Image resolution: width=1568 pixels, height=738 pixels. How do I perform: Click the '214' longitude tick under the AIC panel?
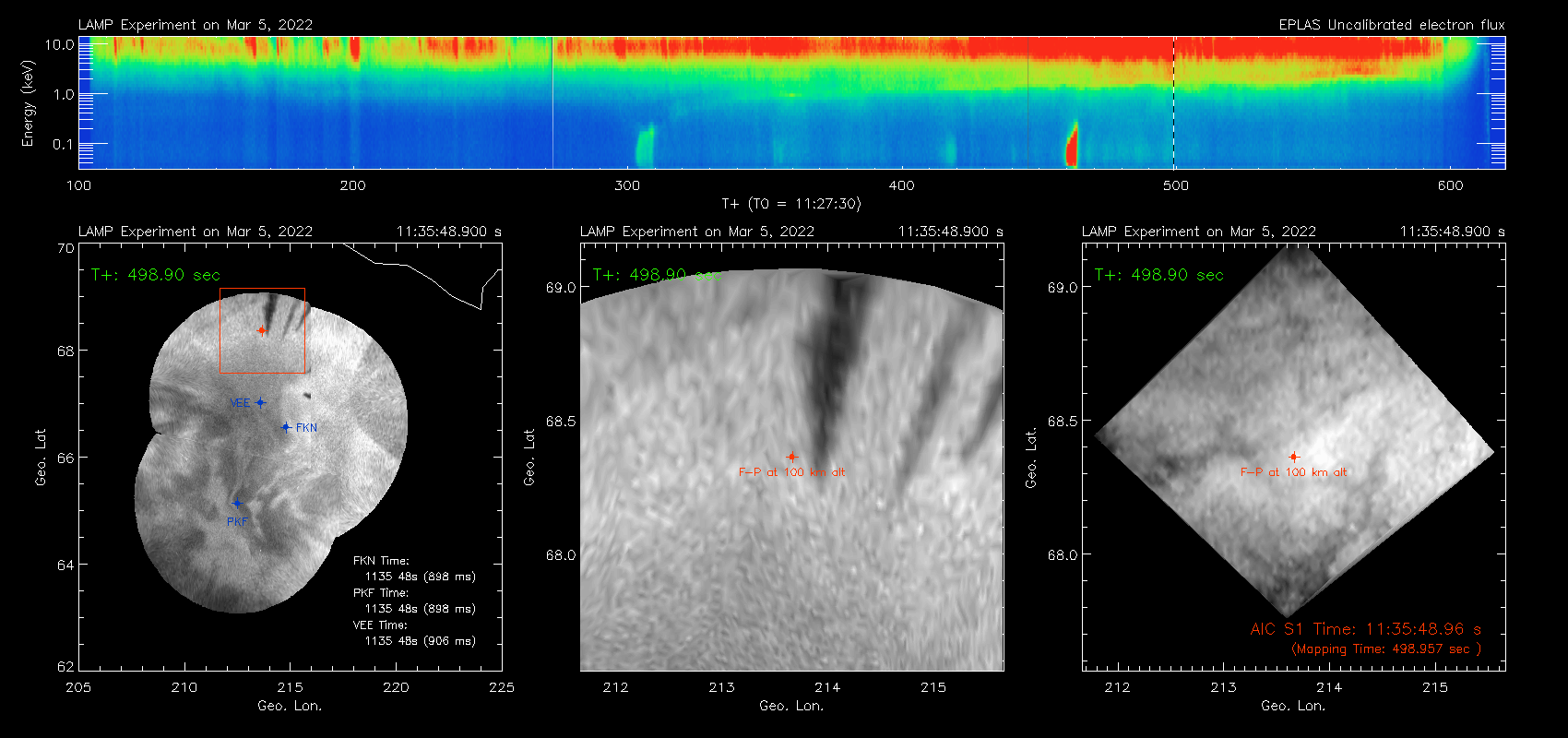click(1329, 687)
